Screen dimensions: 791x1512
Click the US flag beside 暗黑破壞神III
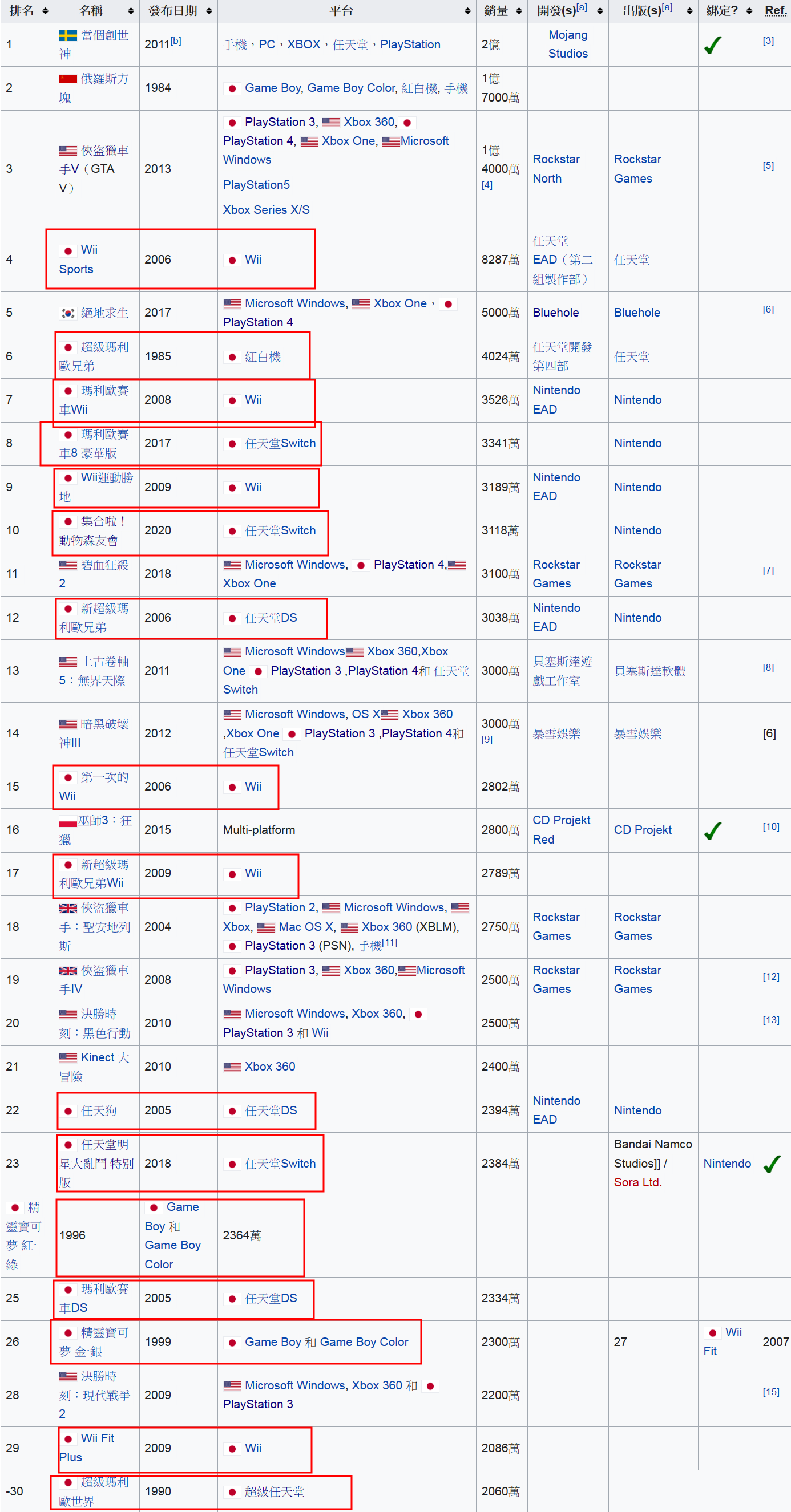[68, 724]
